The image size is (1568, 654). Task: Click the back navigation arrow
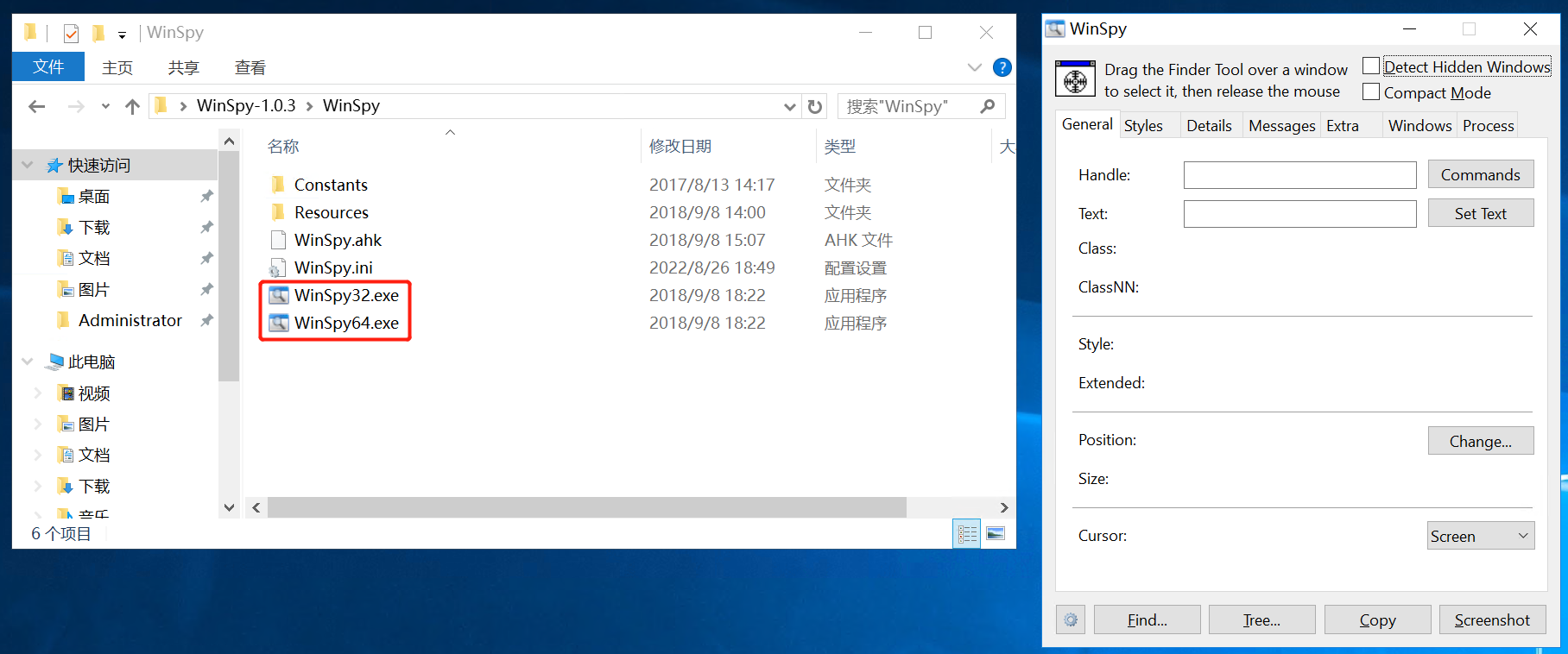pyautogui.click(x=36, y=106)
